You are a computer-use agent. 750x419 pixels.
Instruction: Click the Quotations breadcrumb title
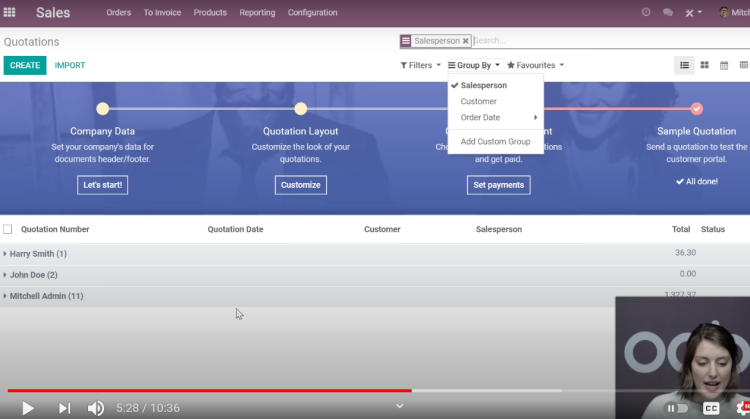point(32,42)
